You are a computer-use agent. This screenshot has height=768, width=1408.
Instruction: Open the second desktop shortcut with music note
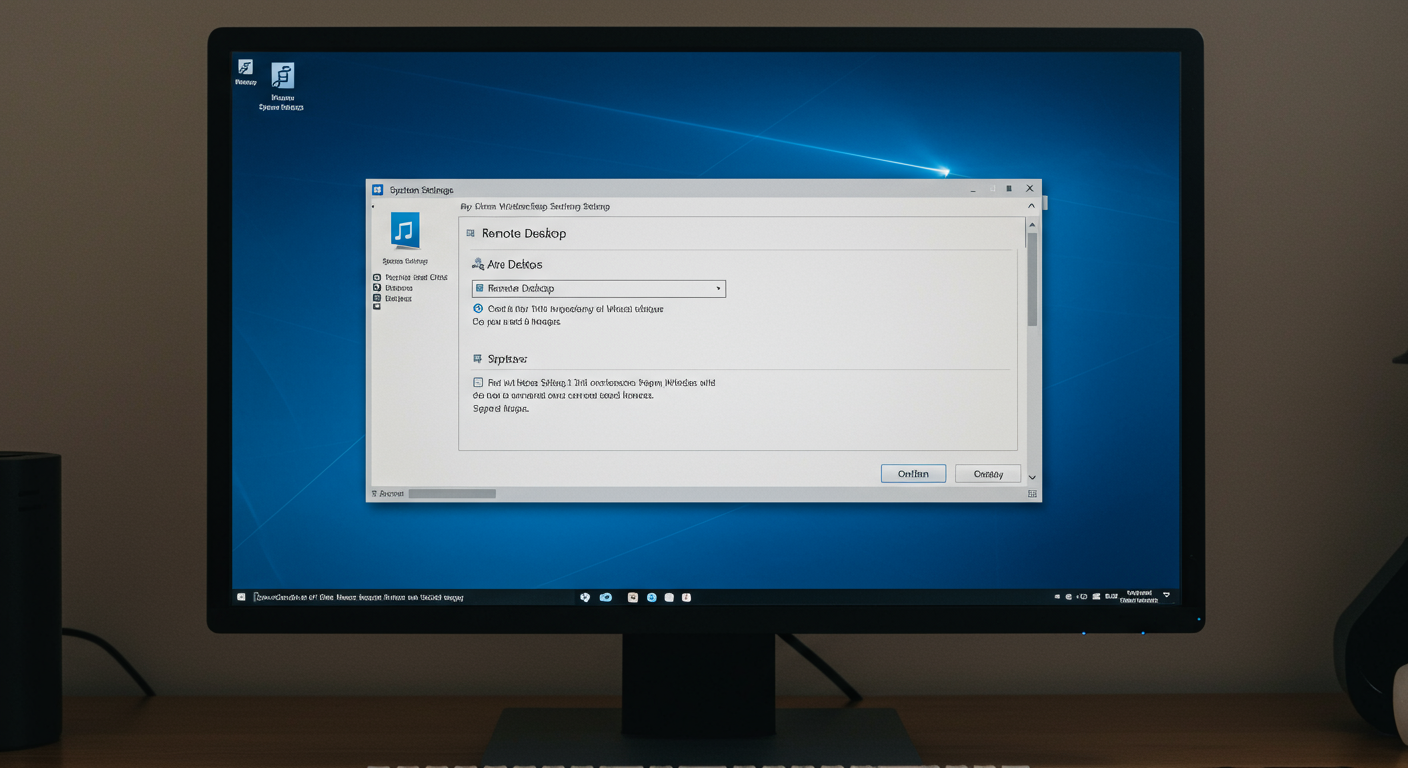[x=283, y=76]
